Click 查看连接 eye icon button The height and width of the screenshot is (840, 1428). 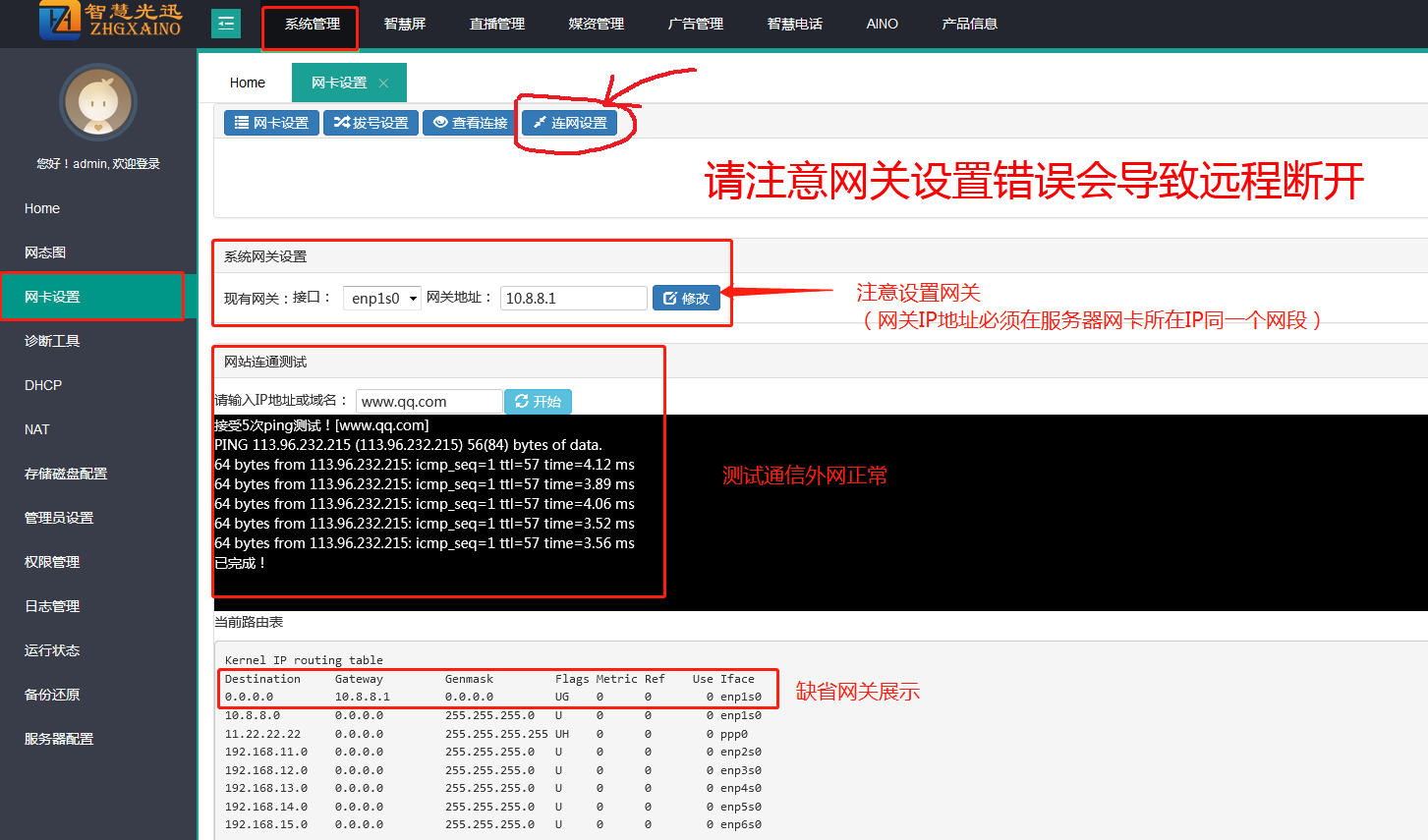pos(470,123)
